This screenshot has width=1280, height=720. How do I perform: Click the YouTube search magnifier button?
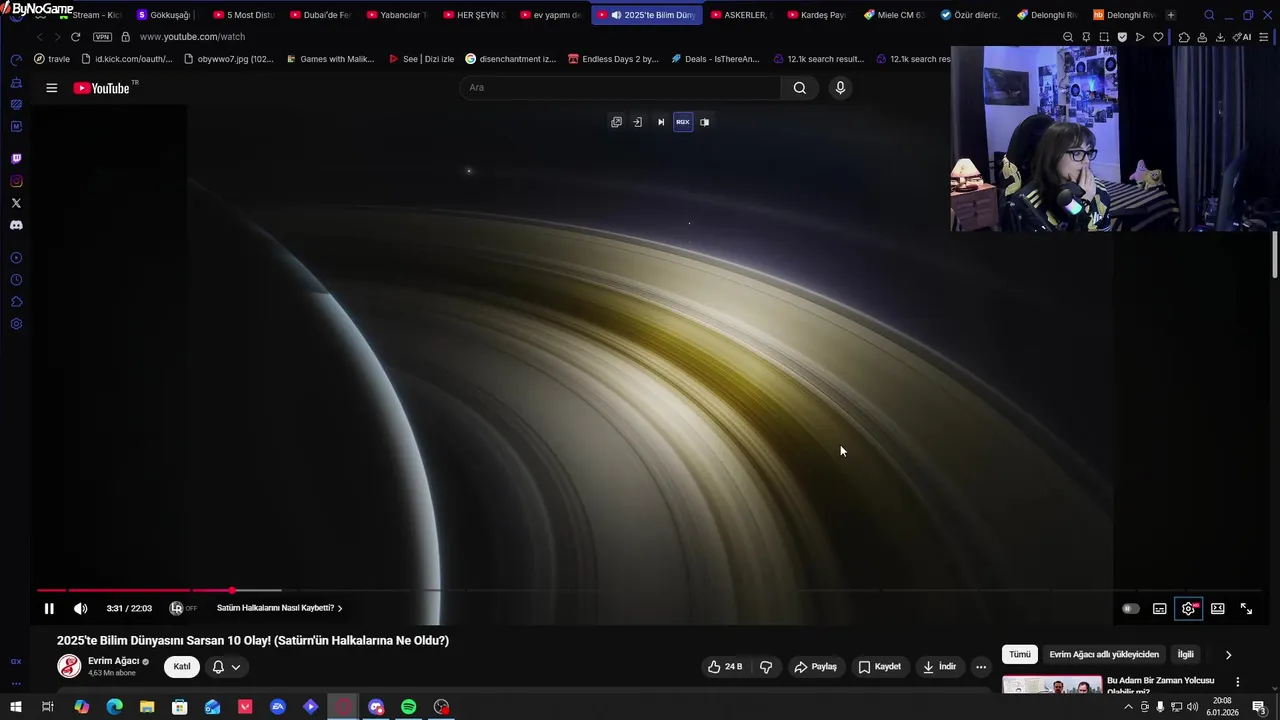(800, 88)
